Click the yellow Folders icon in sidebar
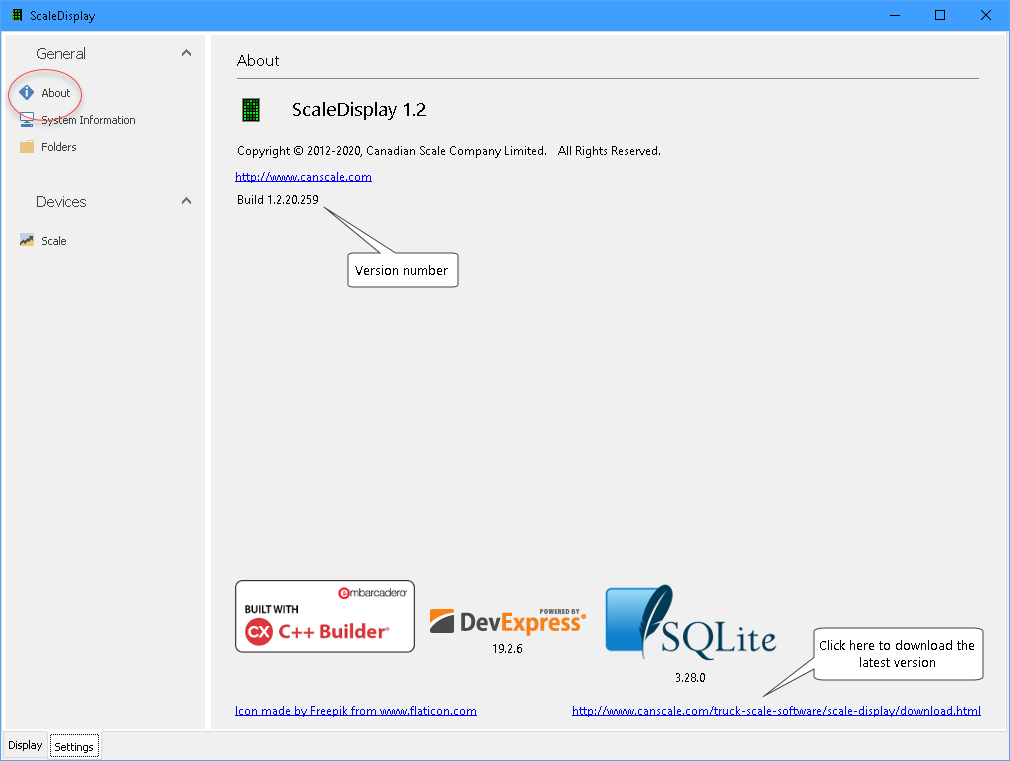 [27, 147]
